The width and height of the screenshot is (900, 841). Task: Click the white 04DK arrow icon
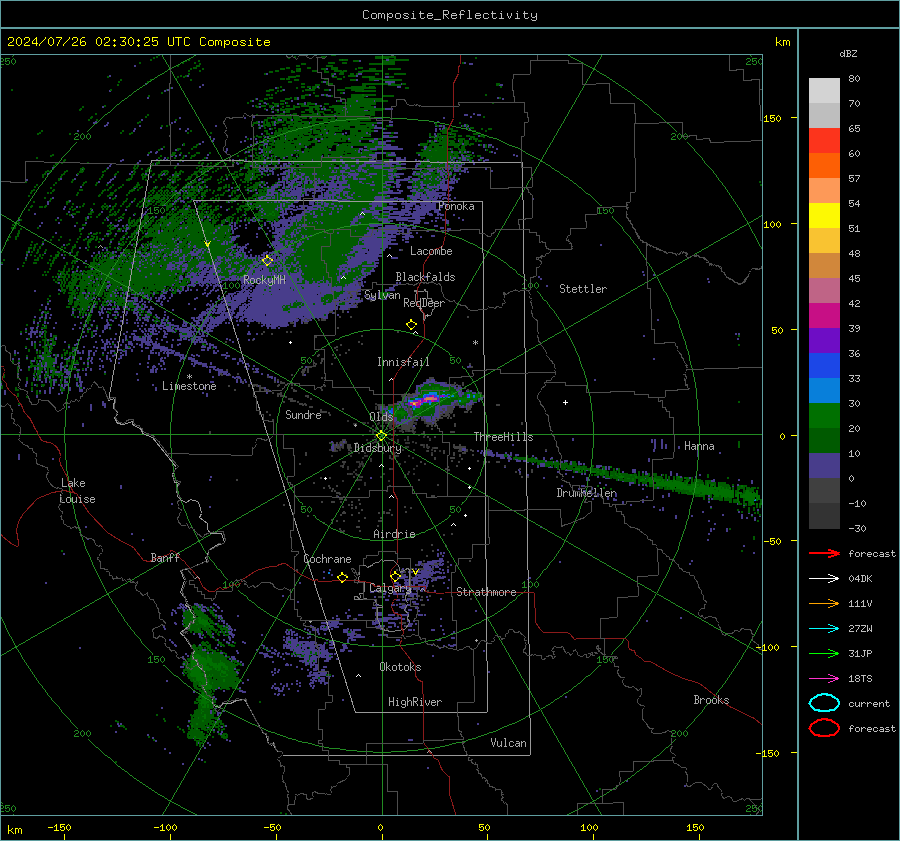[x=824, y=579]
